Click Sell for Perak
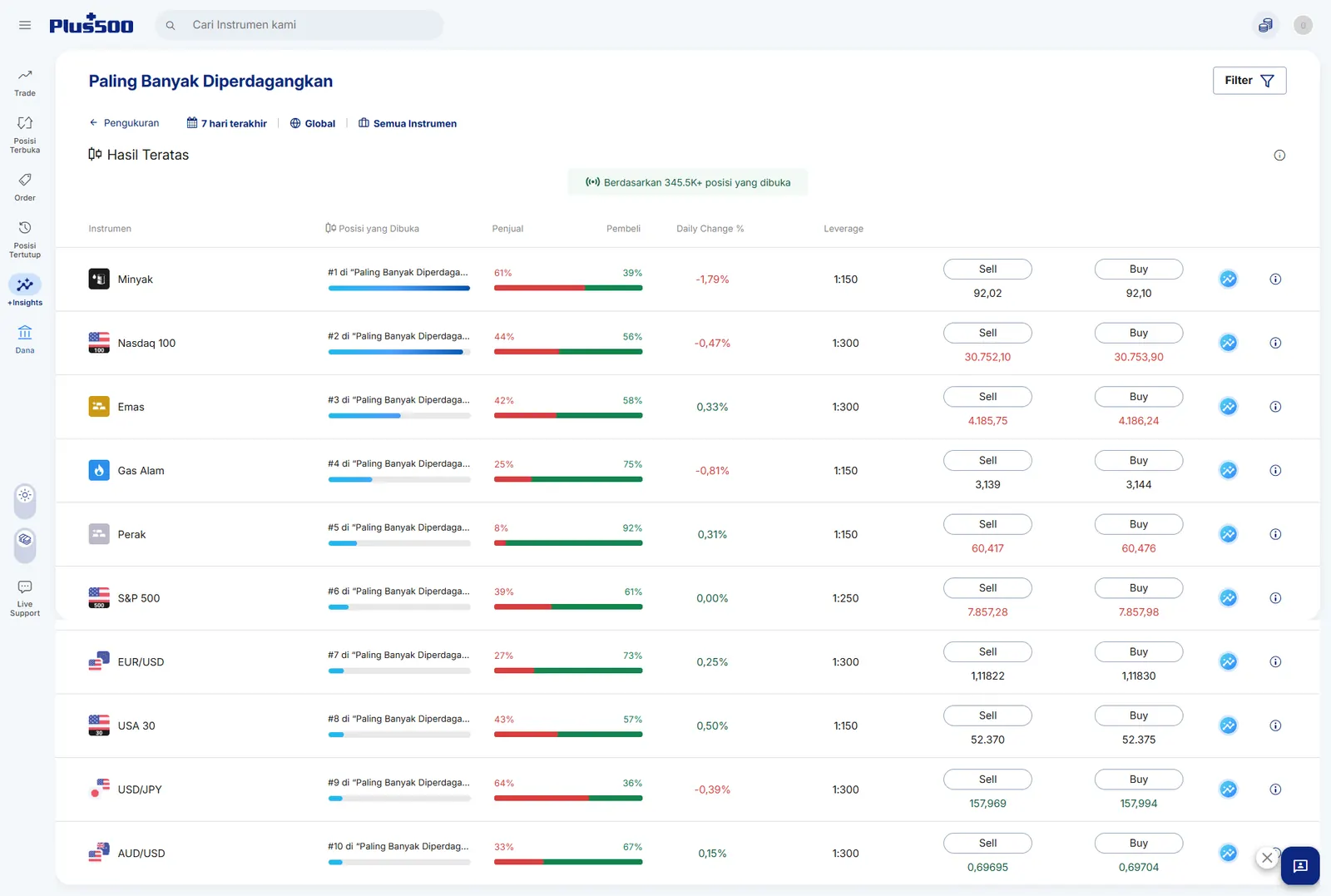Viewport: 1331px width, 896px height. 987,524
